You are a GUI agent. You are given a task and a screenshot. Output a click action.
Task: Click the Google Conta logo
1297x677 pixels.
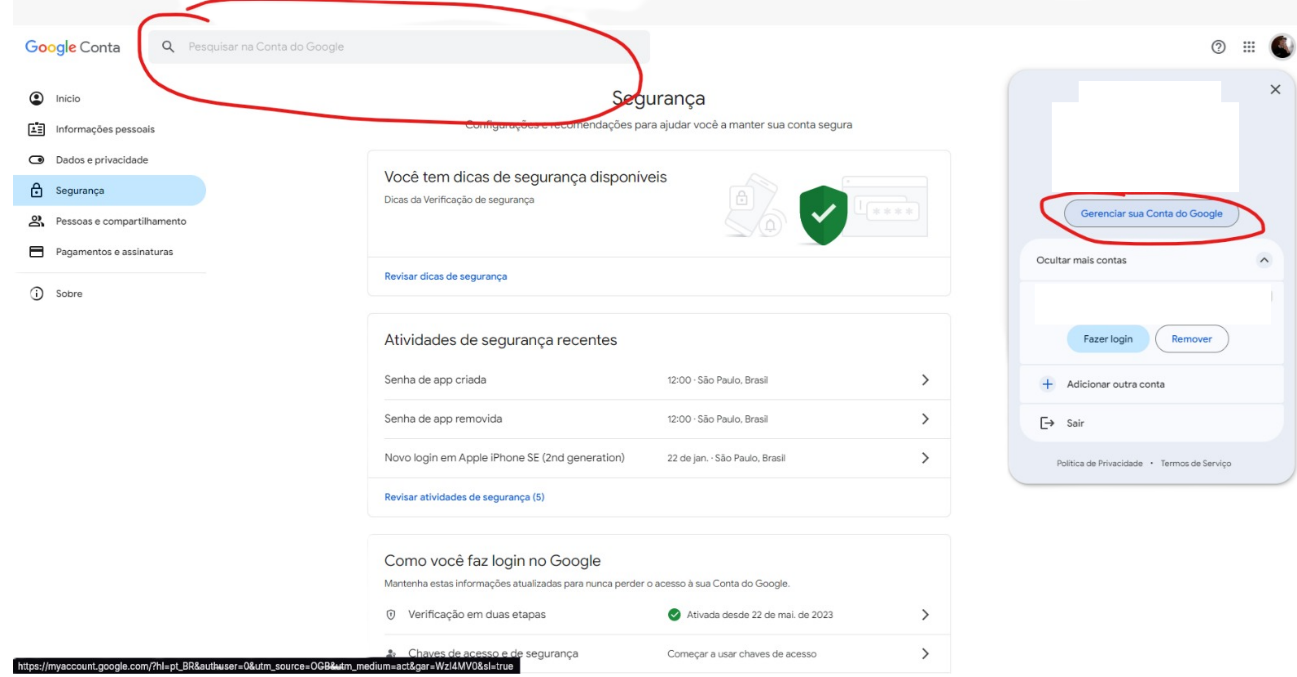72,47
